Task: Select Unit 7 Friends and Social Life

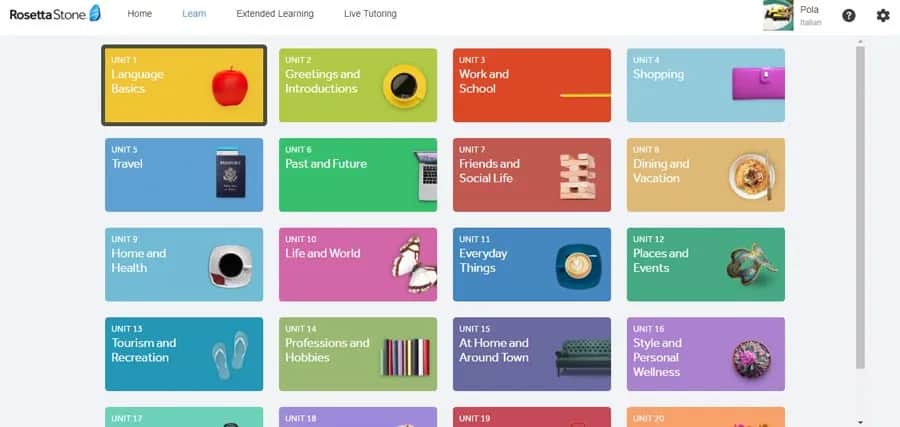Action: coord(531,175)
